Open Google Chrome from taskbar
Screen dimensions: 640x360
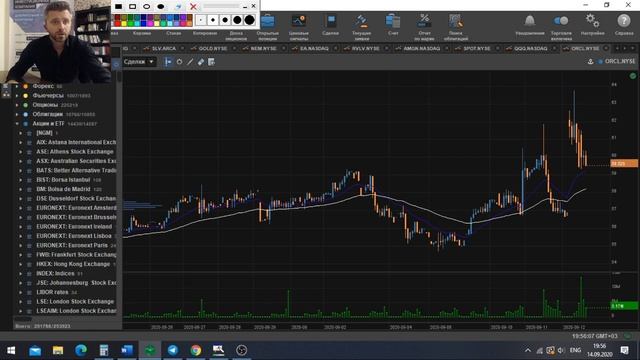point(196,350)
